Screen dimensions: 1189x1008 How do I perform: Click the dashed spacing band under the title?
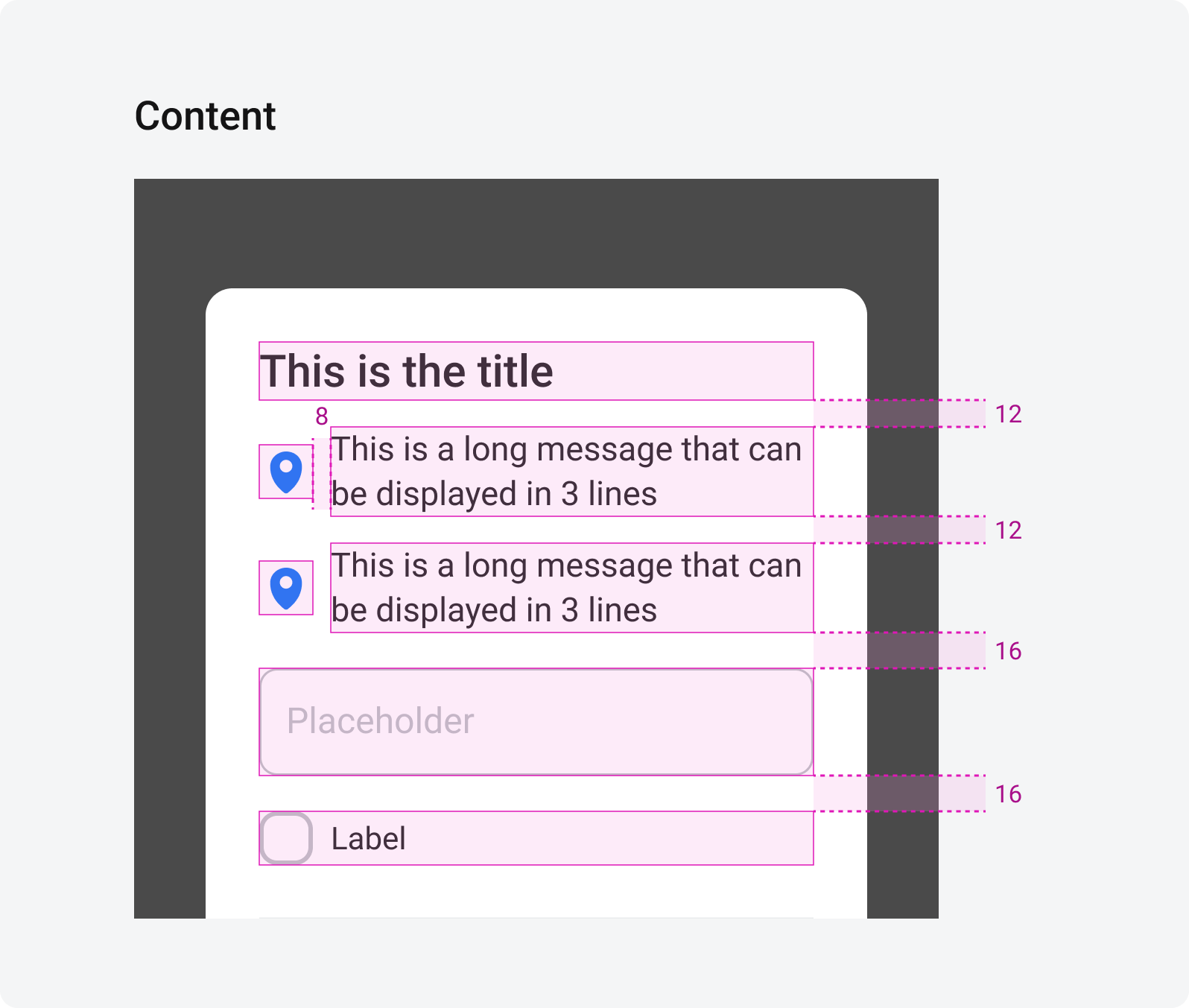pos(899,413)
